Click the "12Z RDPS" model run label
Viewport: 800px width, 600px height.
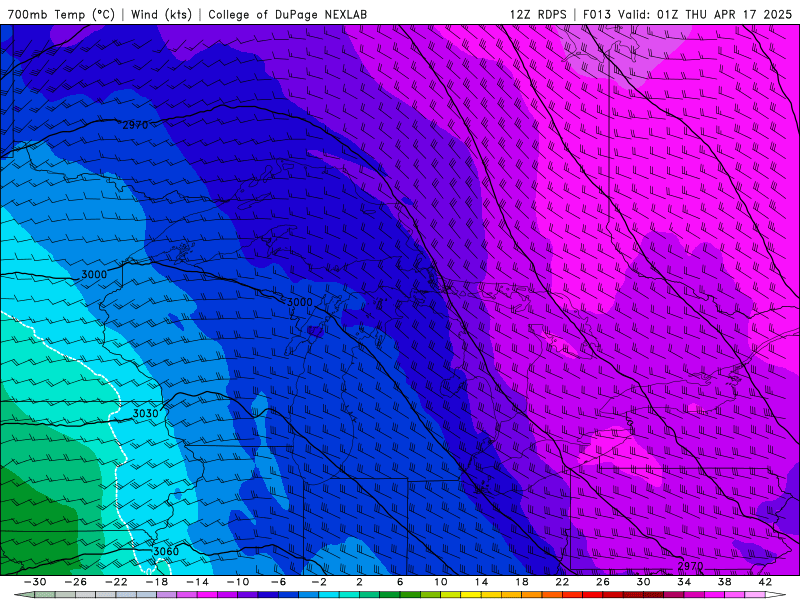click(x=538, y=14)
